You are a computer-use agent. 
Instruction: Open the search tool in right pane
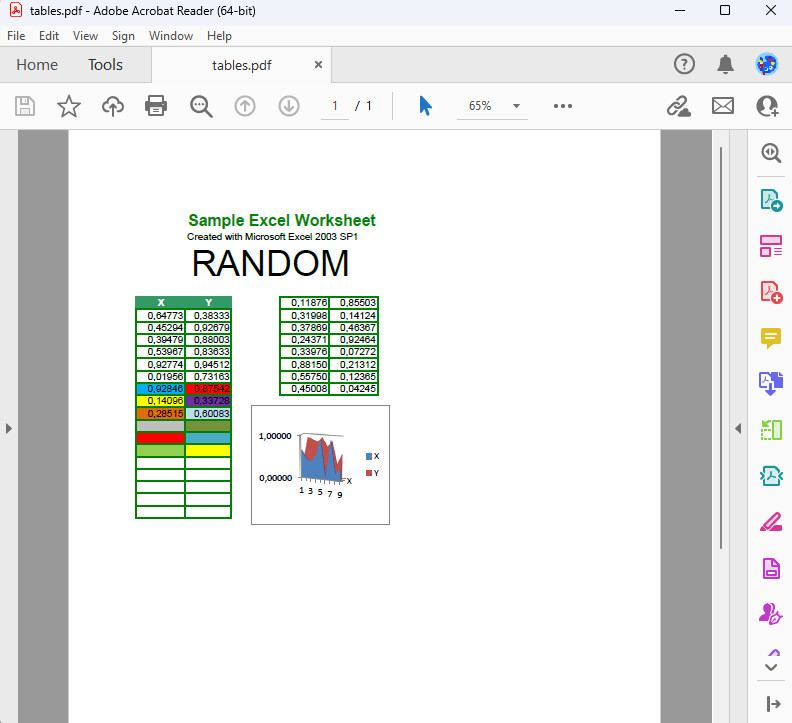[771, 153]
